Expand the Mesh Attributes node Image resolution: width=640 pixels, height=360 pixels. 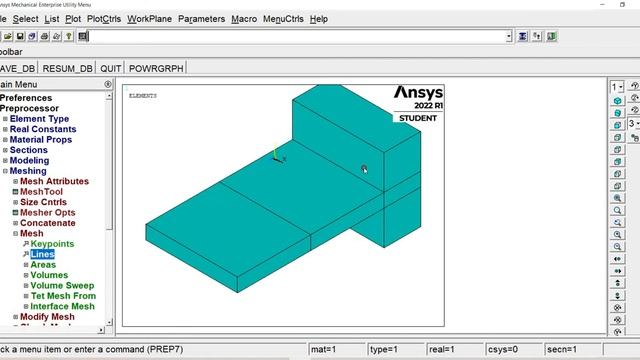[x=16, y=181]
